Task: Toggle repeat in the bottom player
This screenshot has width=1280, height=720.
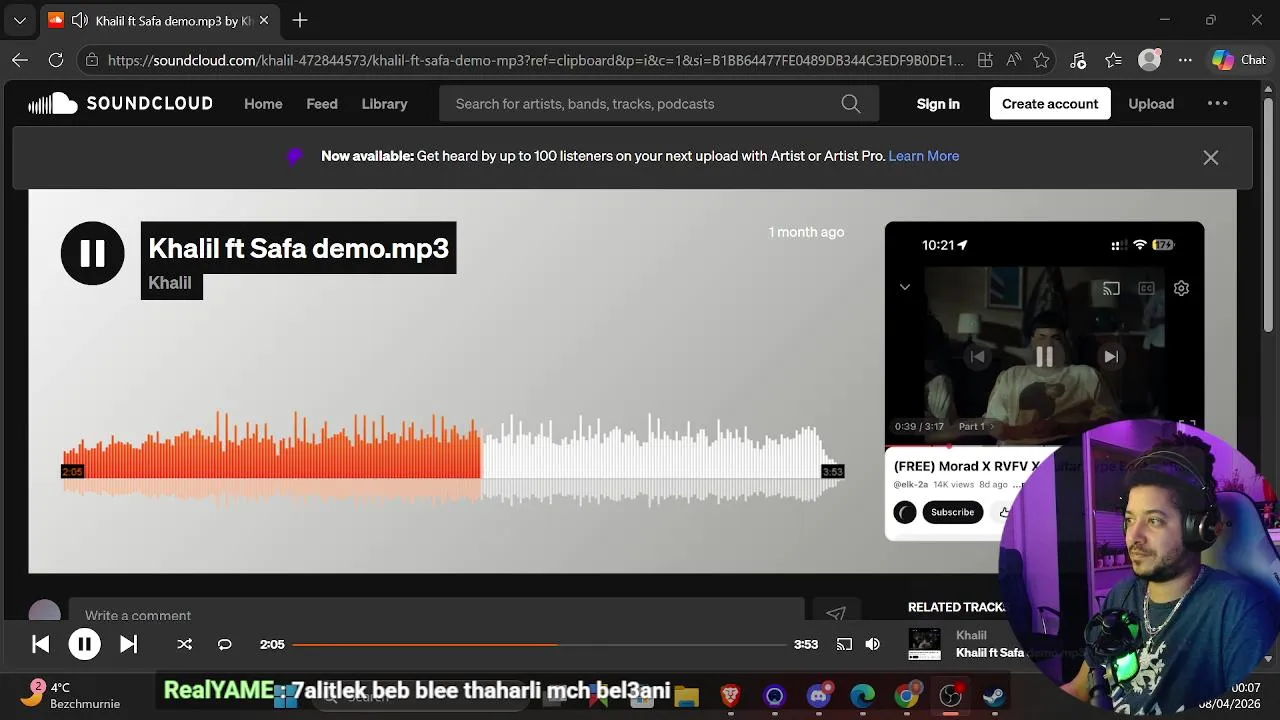Action: click(224, 644)
